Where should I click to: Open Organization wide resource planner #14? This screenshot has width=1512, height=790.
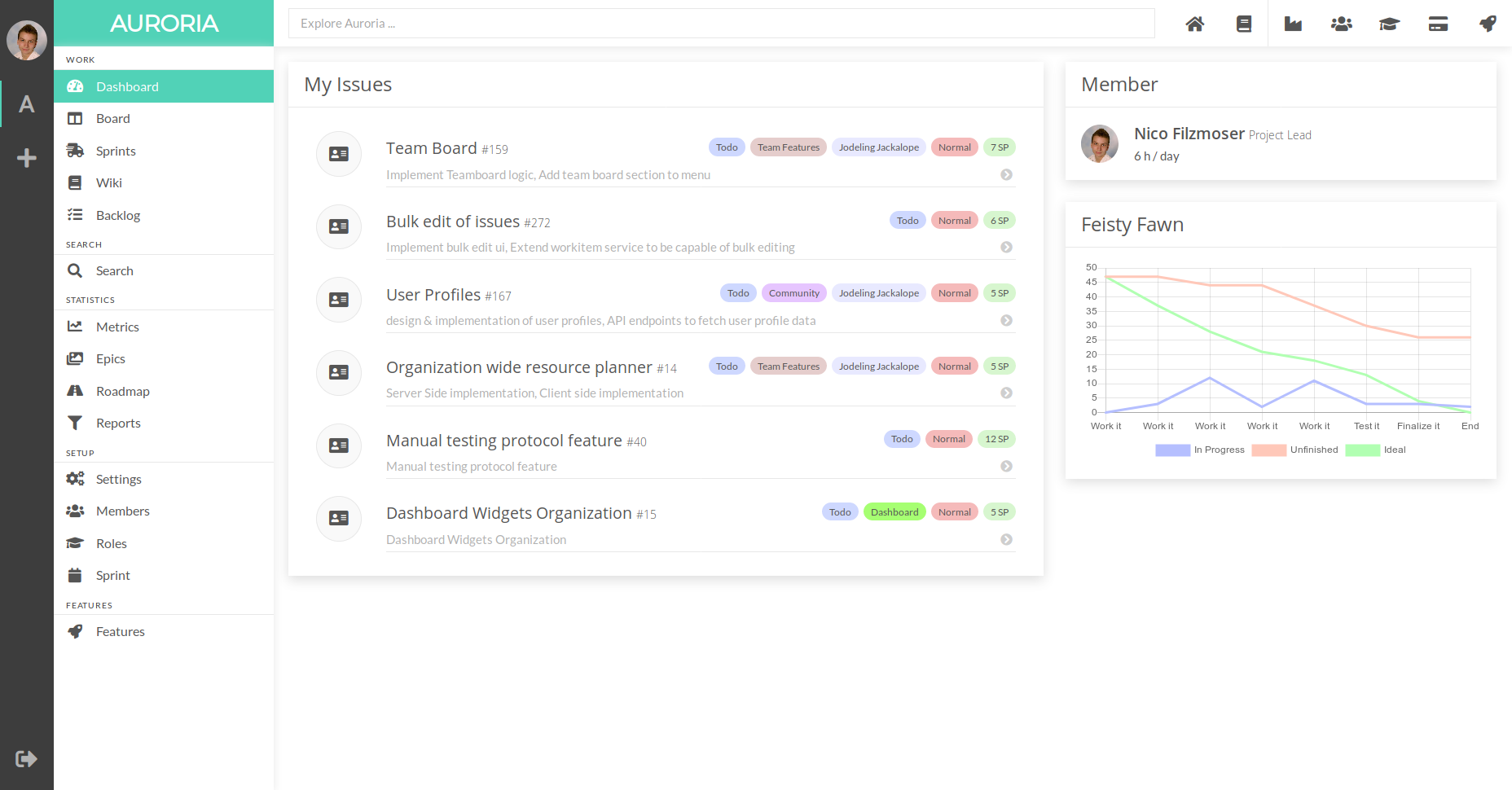point(531,367)
